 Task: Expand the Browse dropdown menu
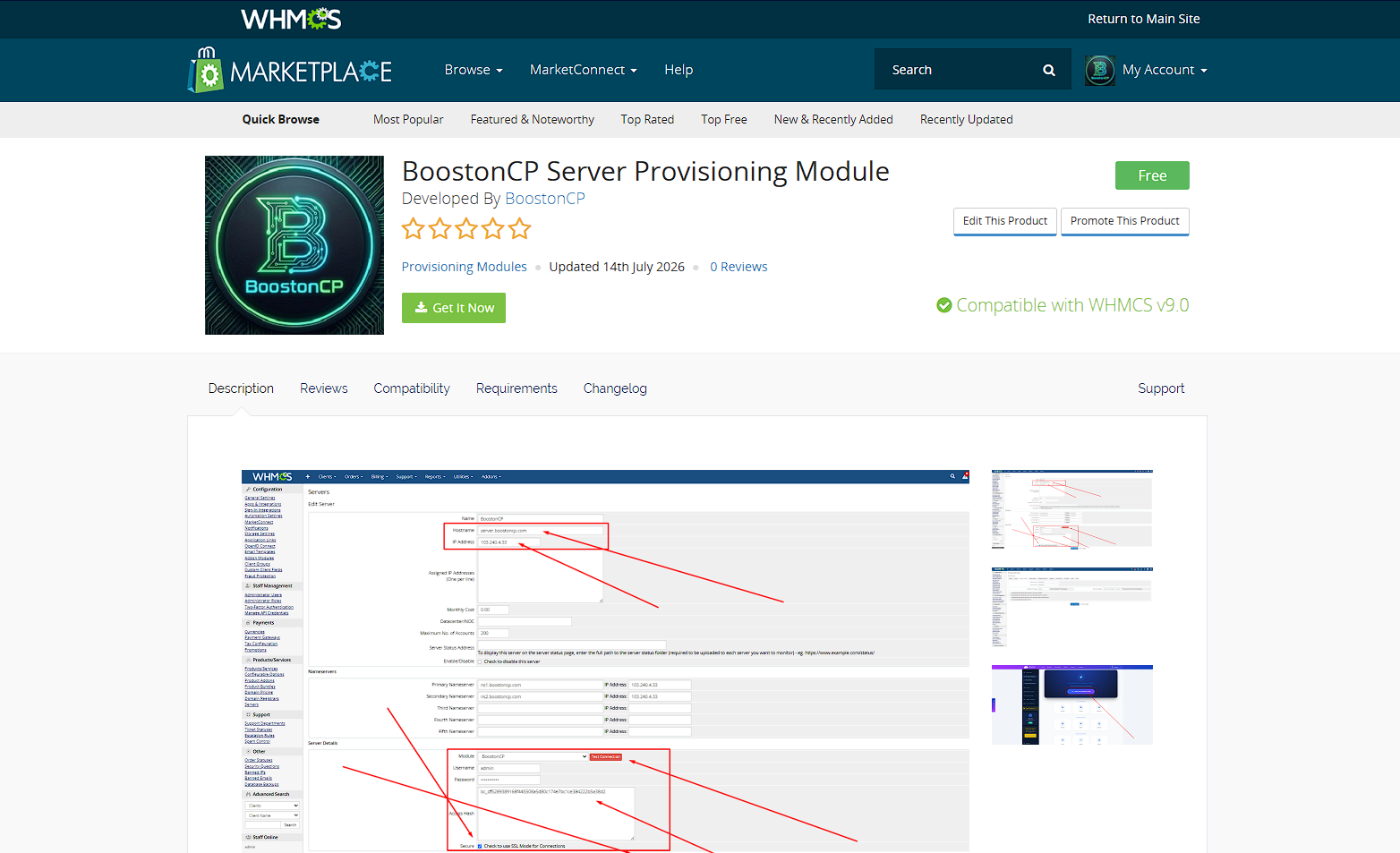point(474,70)
